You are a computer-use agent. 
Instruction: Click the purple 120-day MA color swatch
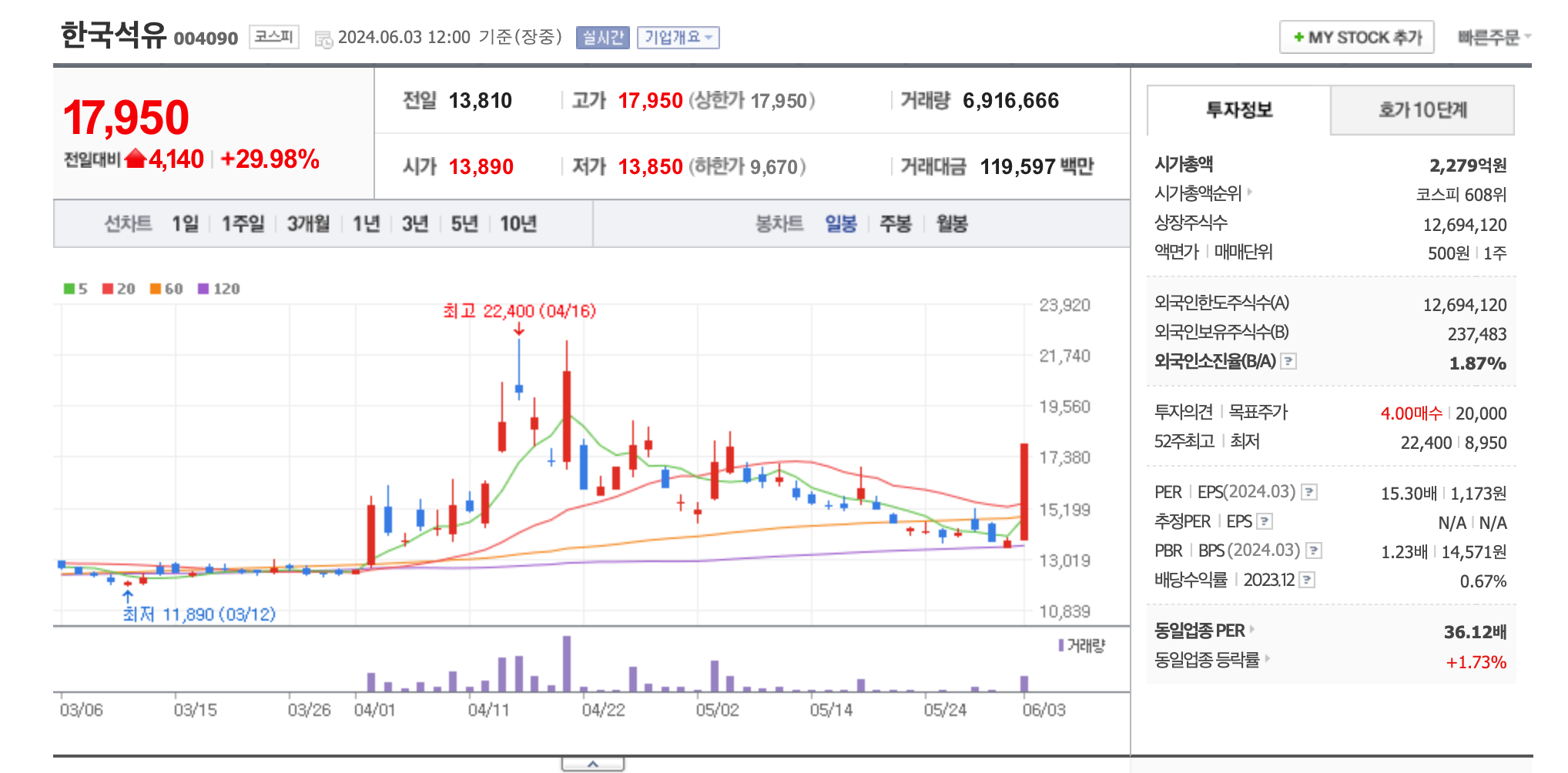pos(203,289)
